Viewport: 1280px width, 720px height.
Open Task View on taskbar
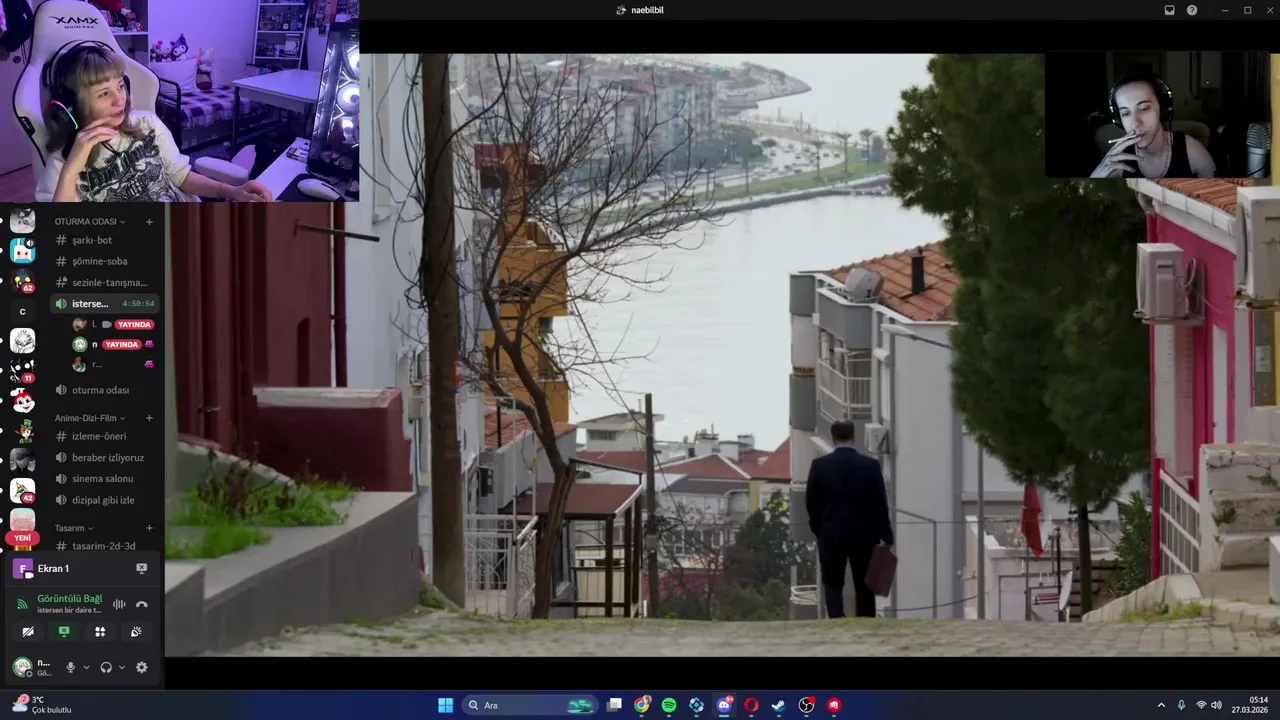(x=615, y=705)
